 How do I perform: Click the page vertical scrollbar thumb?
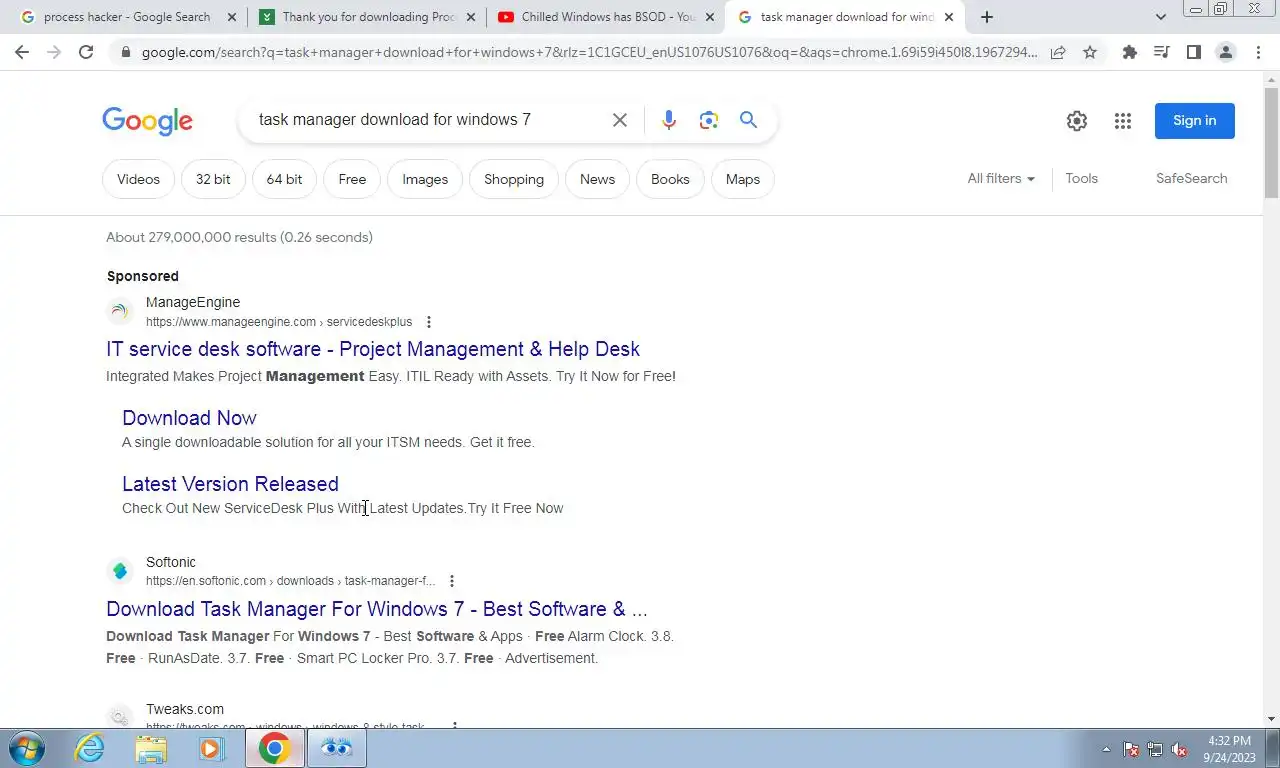pos(1271,143)
